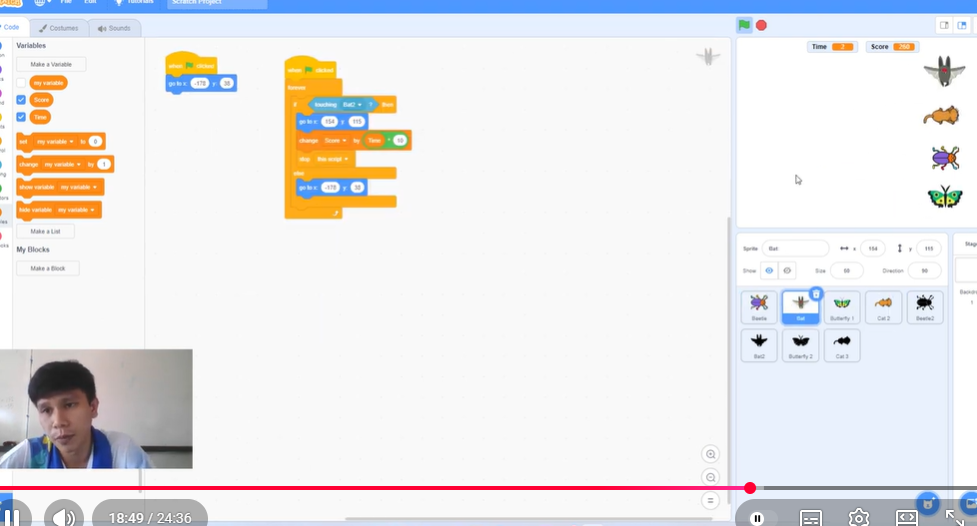Viewport: 977px width, 526px height.
Task: Reset workspace zoom with the equals icon
Action: 710,500
